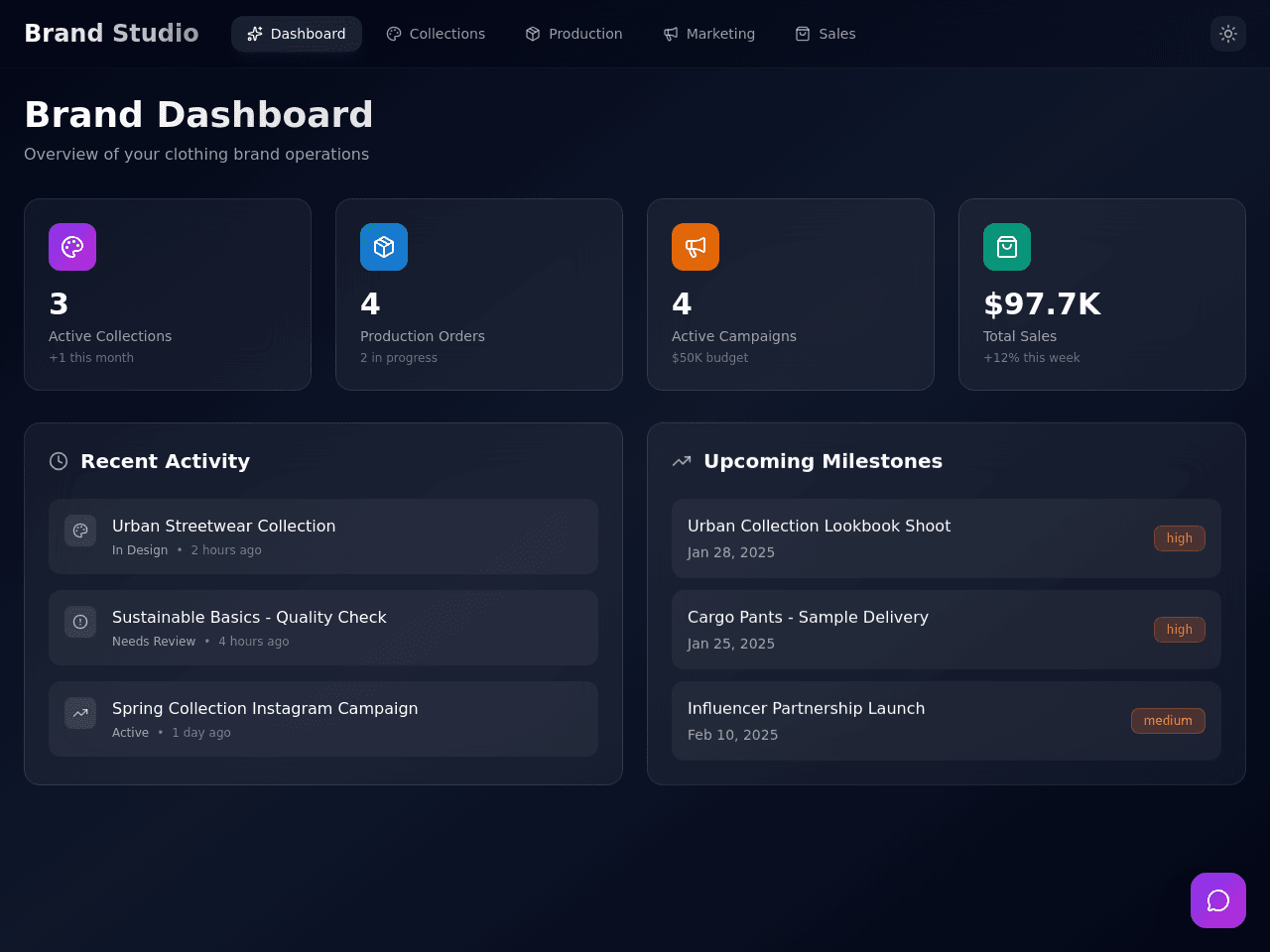Click the Total Sales label
The image size is (1270, 952).
(x=1020, y=336)
